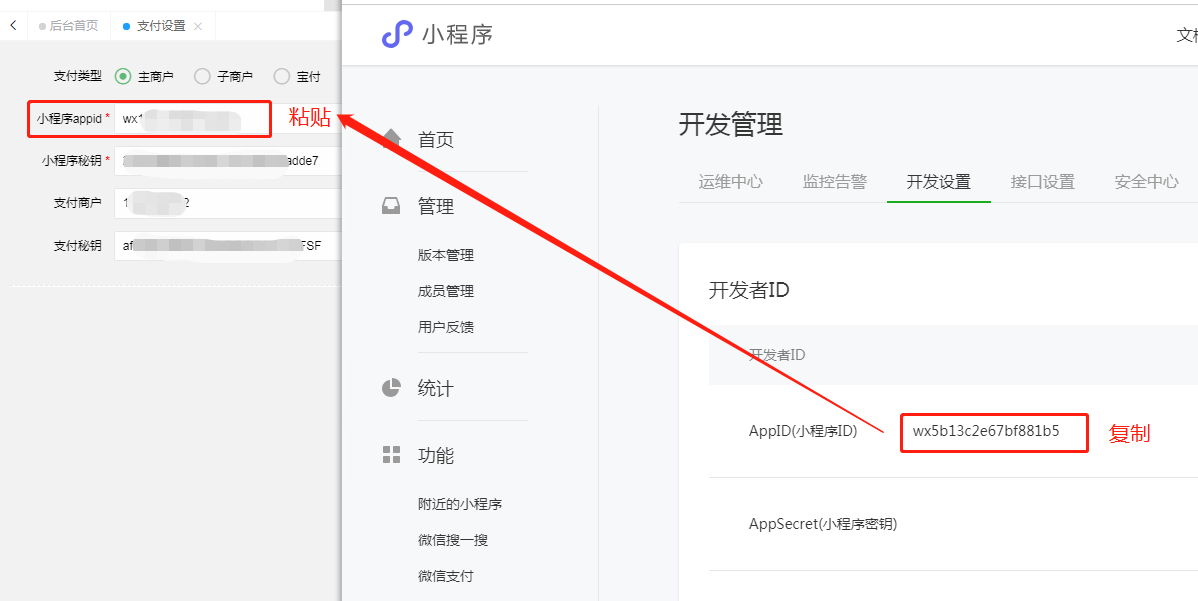
Task: Select the 子商户 payment type radio
Action: (202, 76)
